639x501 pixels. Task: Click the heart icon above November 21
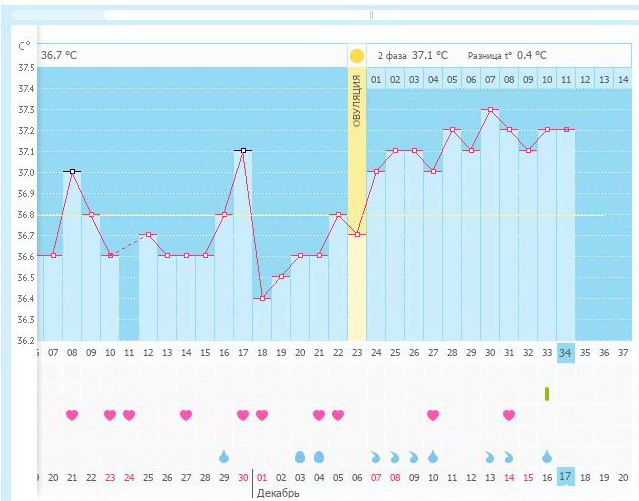point(72,415)
